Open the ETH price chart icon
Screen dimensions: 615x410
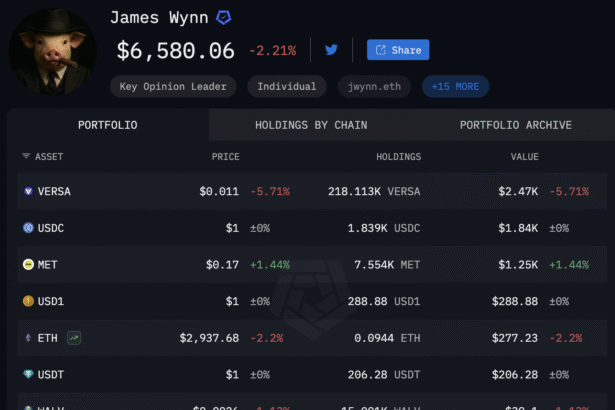(x=74, y=338)
